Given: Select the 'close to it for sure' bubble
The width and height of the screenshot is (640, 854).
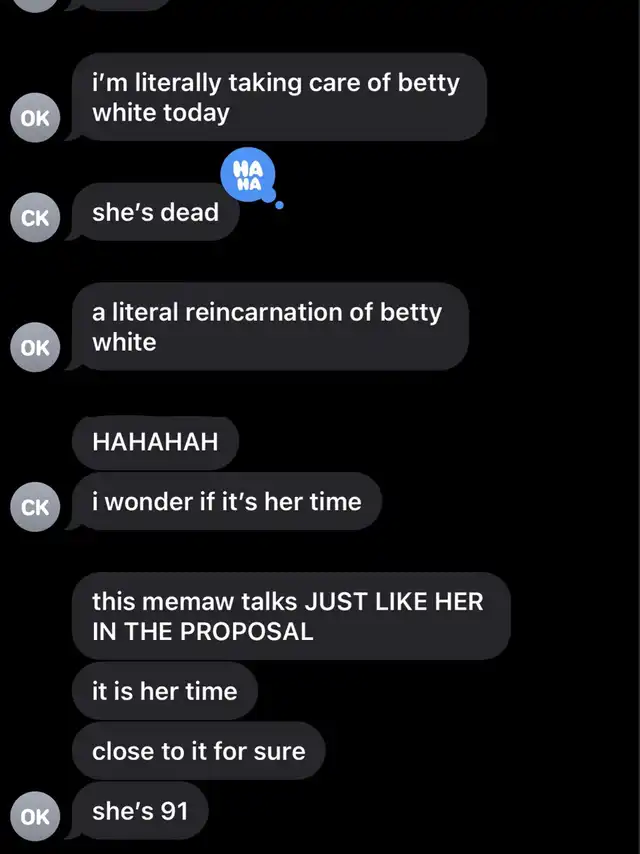Looking at the screenshot, I should (199, 751).
